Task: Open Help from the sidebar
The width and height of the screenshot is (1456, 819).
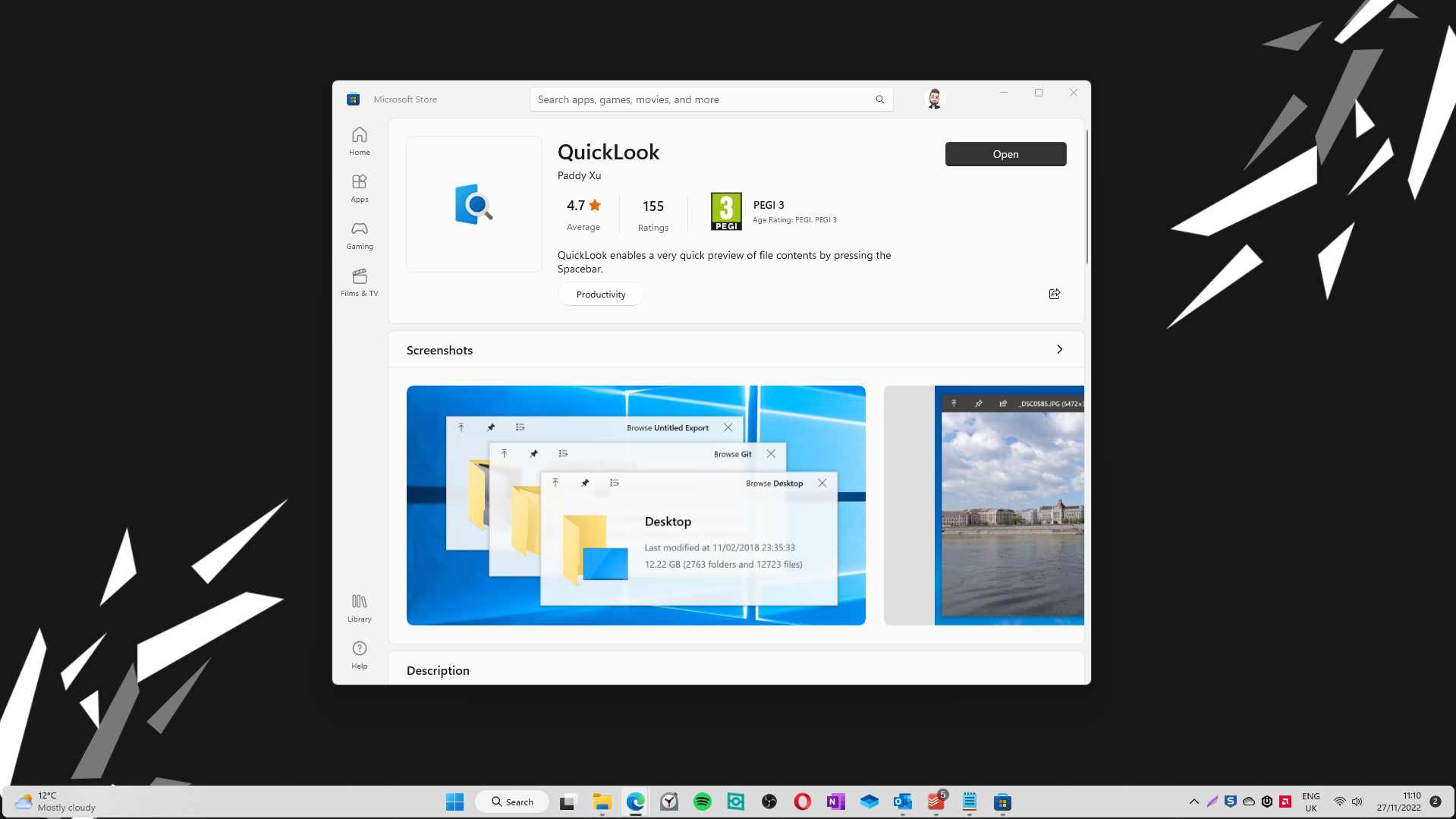Action: (359, 654)
